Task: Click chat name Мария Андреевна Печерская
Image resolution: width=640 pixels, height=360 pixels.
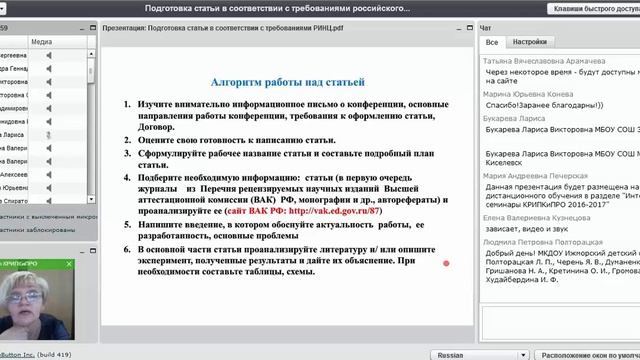Action: coord(535,176)
